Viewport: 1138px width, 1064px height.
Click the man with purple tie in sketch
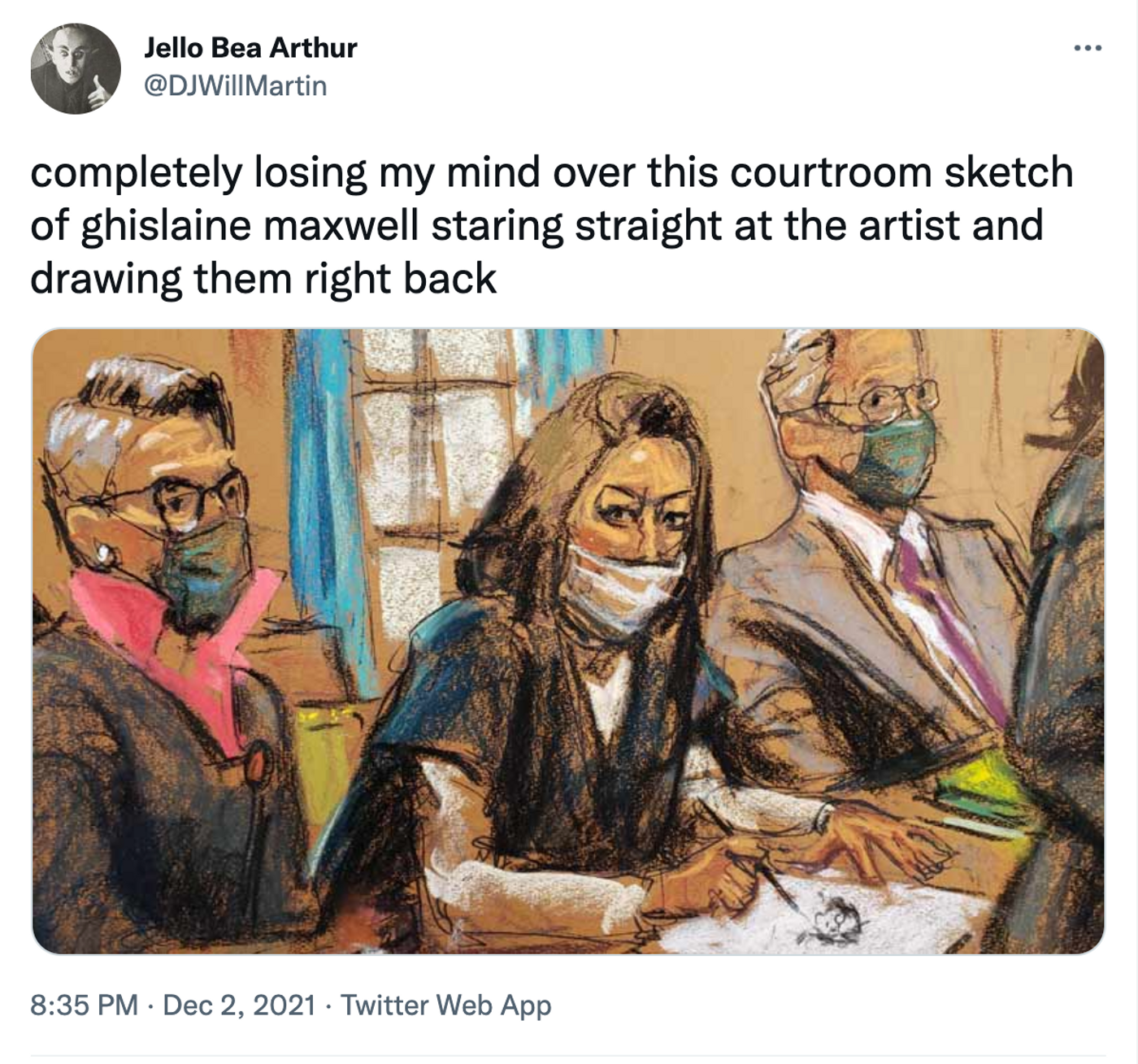point(878,569)
